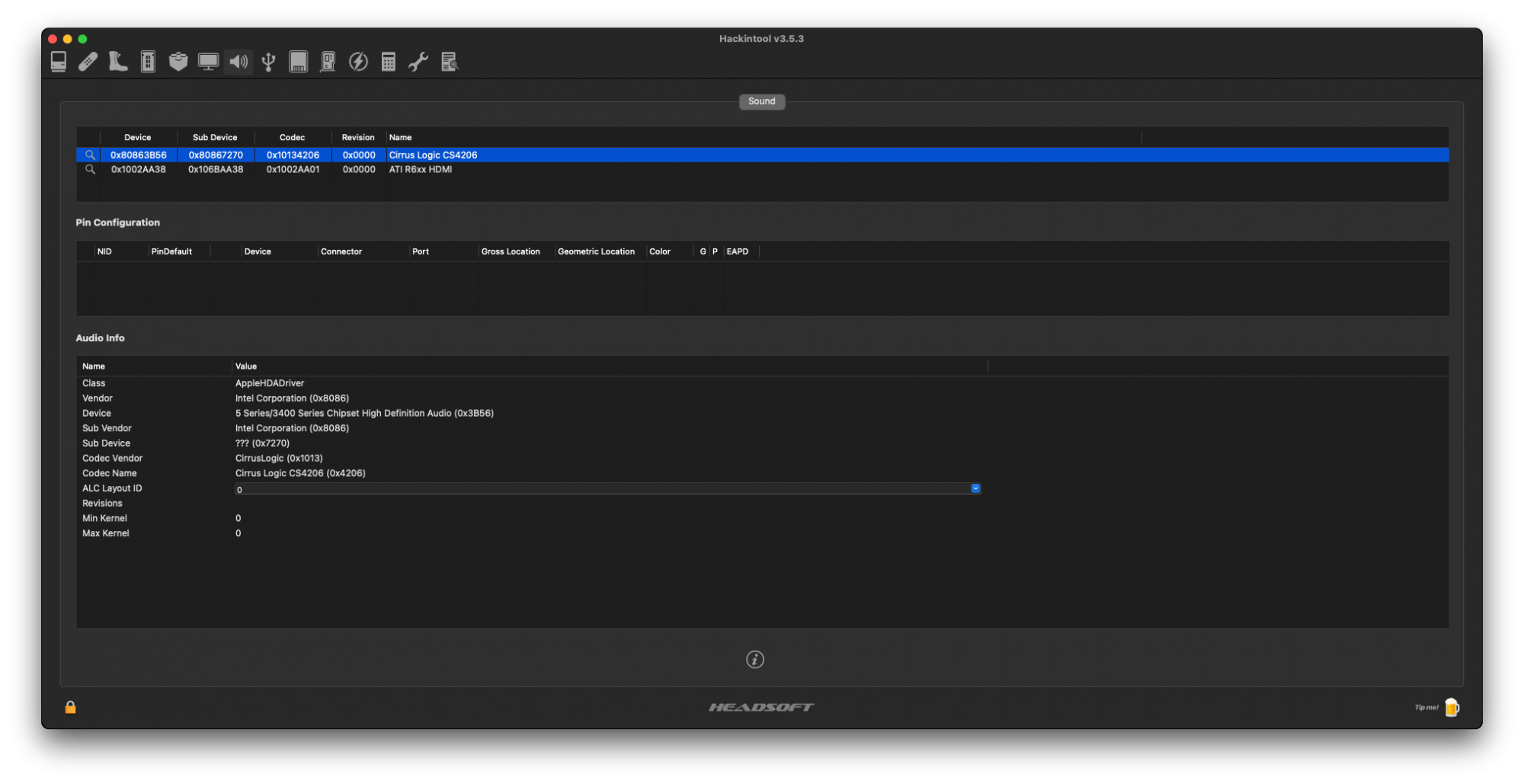Click the Max Kernel row label

tap(106, 533)
